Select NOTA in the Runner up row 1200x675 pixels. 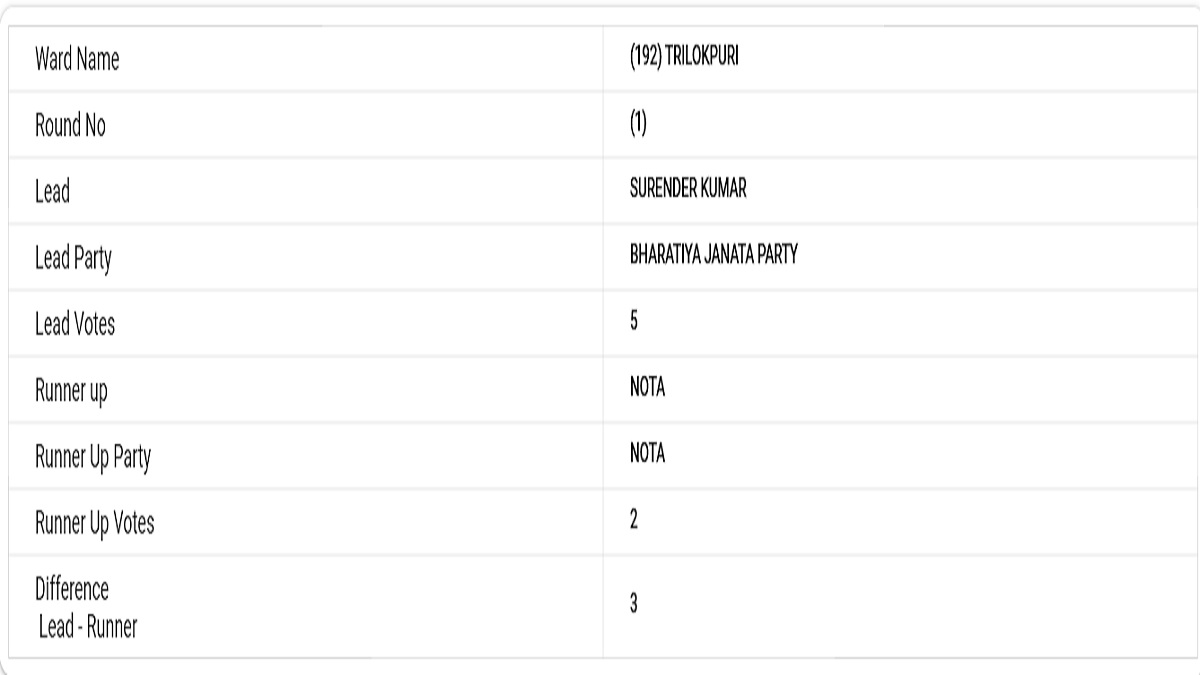pyautogui.click(x=647, y=389)
